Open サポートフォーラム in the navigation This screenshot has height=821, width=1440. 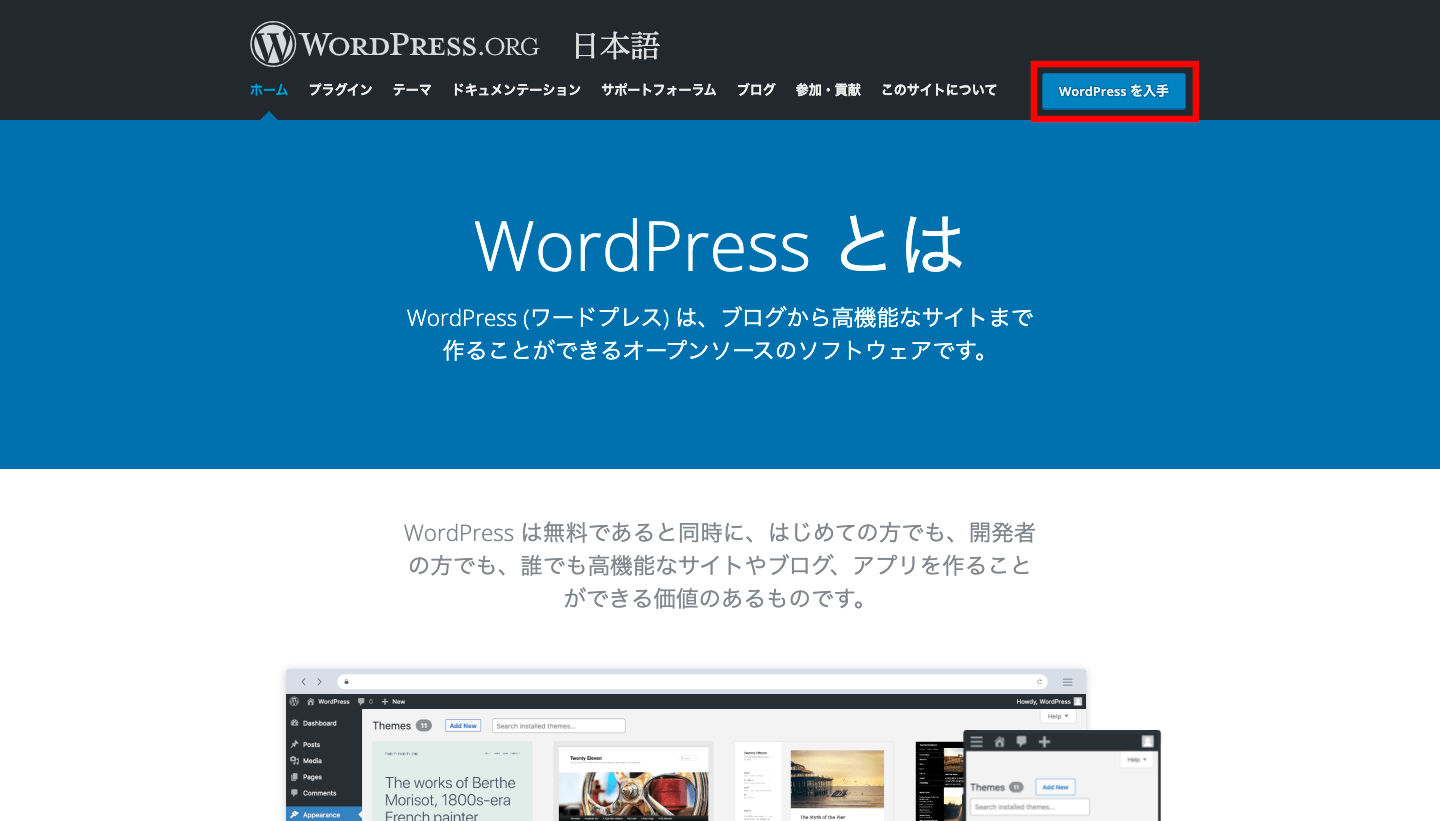point(659,90)
